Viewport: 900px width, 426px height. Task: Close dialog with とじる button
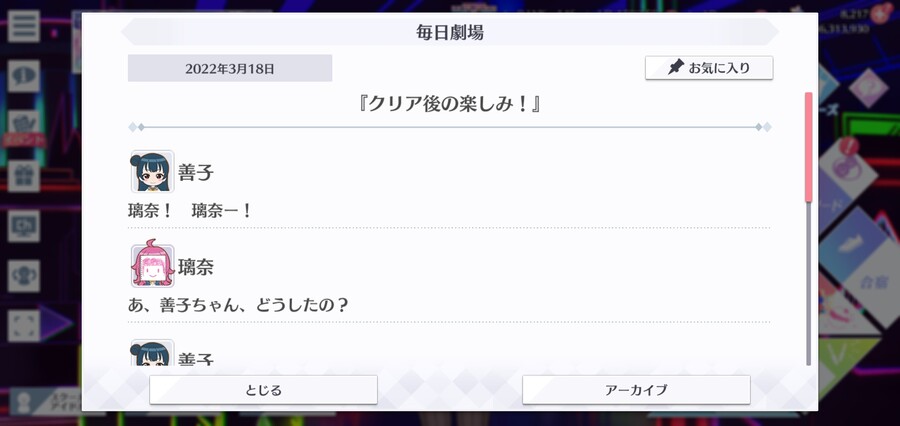(x=263, y=390)
